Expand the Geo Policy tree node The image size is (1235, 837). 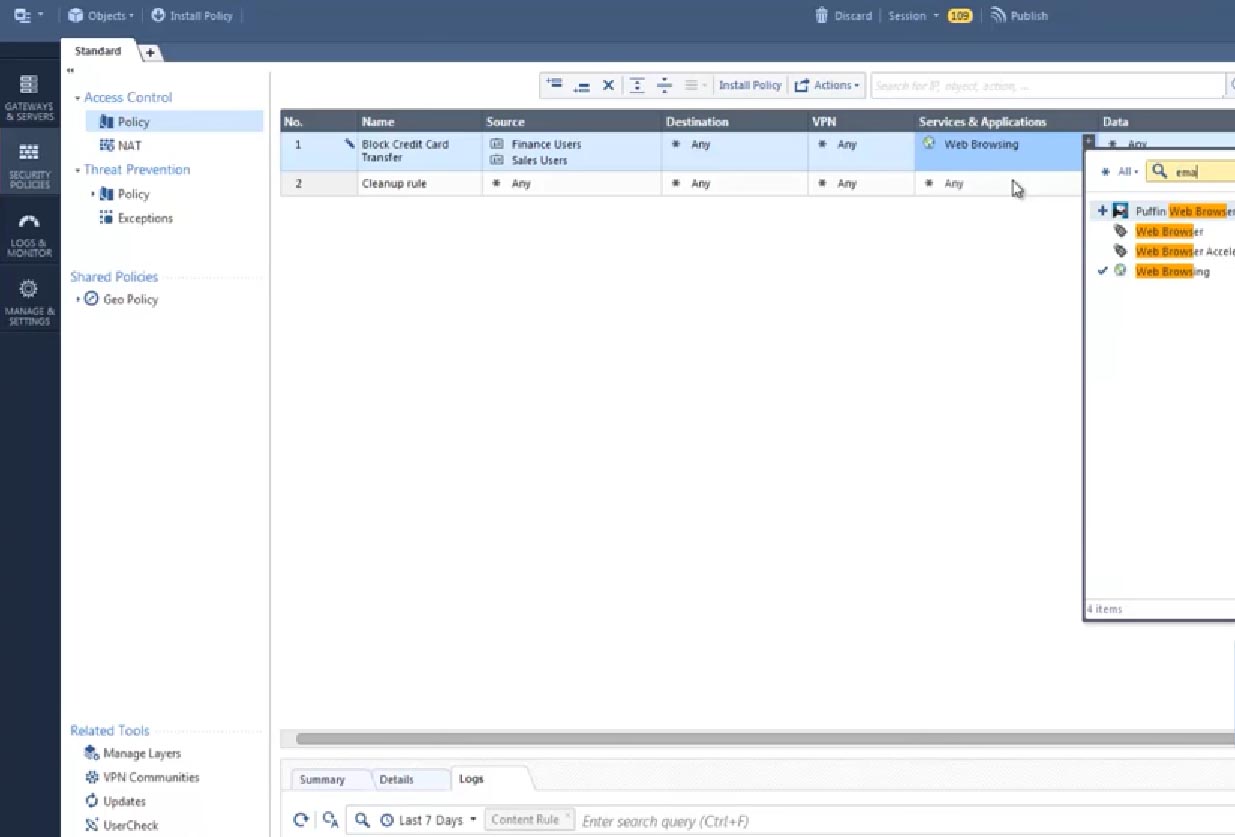[x=78, y=300]
